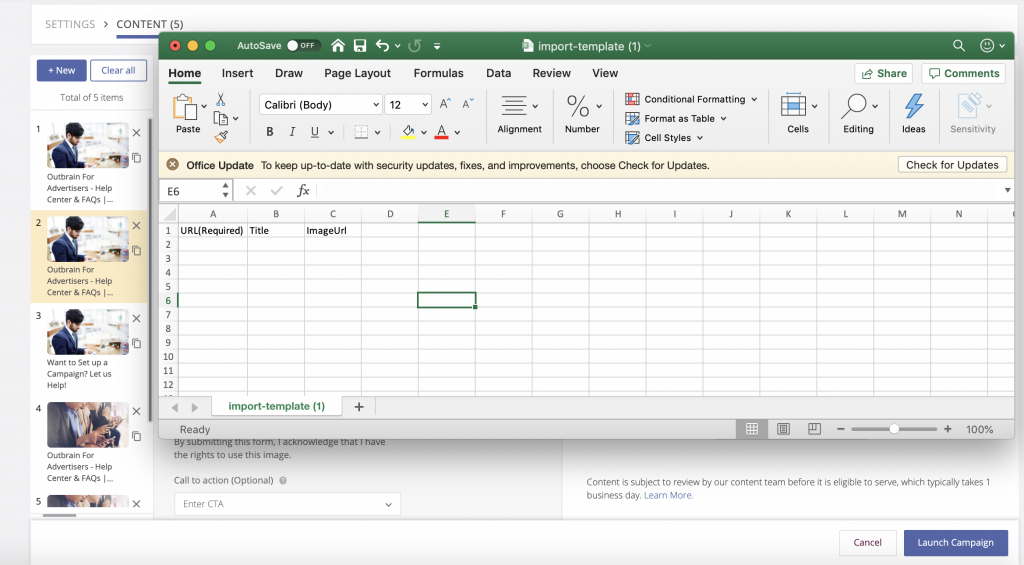
Task: Click the zoom slider handle
Action: click(894, 429)
